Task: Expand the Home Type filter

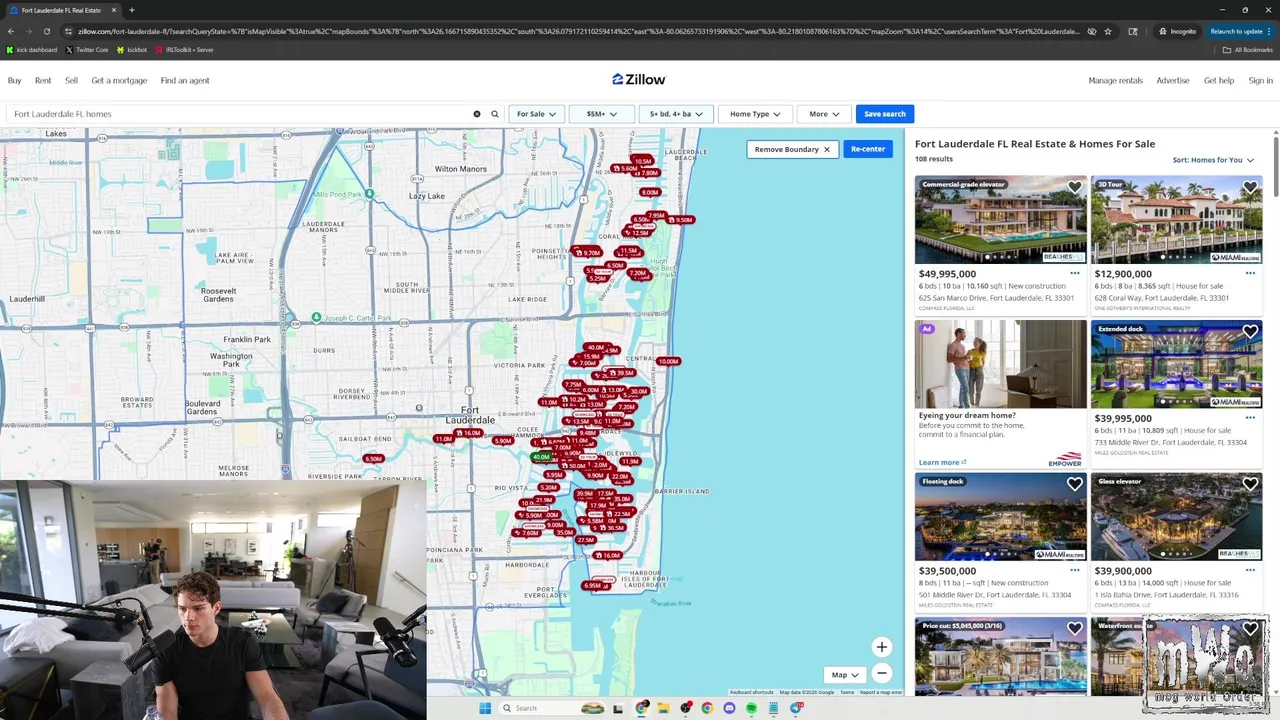Action: (755, 114)
